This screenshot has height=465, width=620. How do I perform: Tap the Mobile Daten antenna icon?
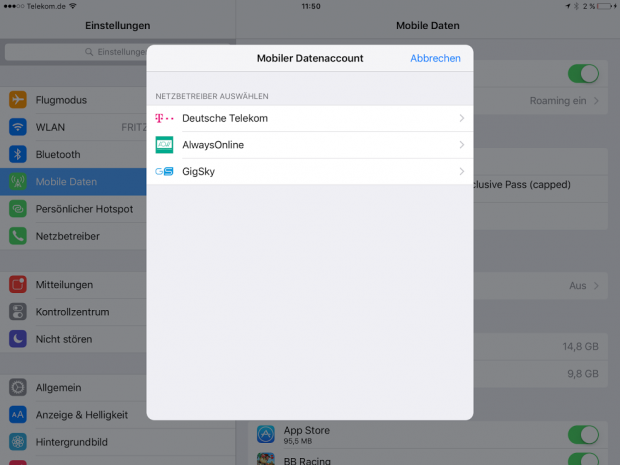tap(18, 181)
